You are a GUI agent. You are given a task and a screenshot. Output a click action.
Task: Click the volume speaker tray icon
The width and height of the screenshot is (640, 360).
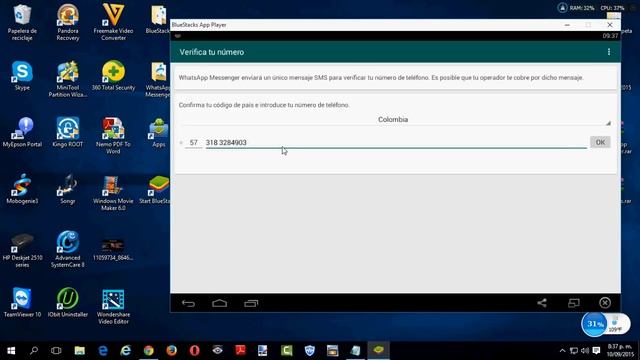585,351
